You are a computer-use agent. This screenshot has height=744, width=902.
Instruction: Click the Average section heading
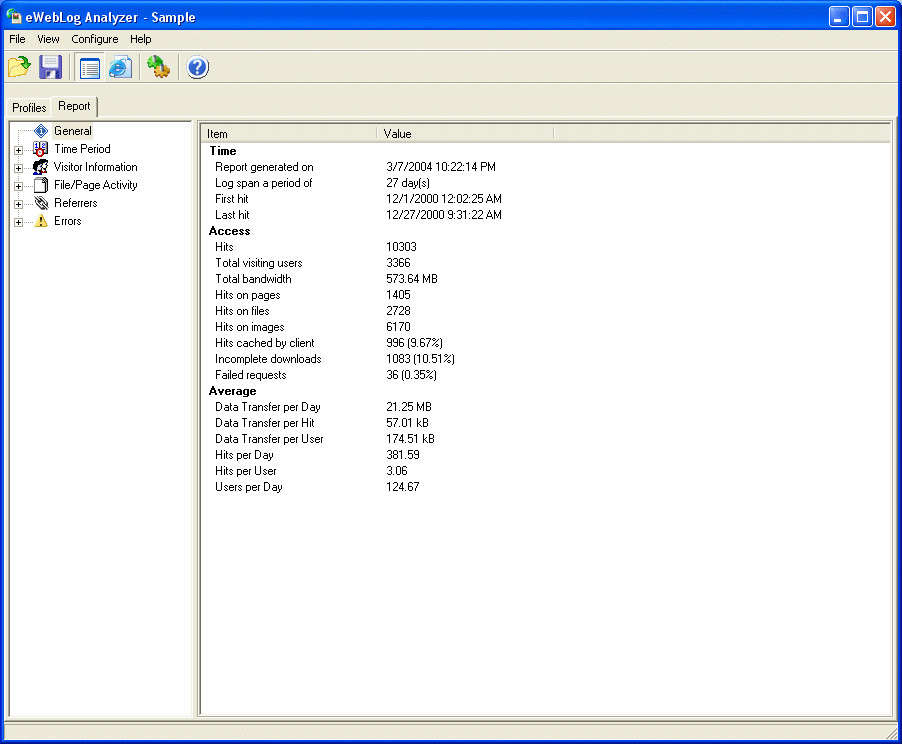(232, 391)
